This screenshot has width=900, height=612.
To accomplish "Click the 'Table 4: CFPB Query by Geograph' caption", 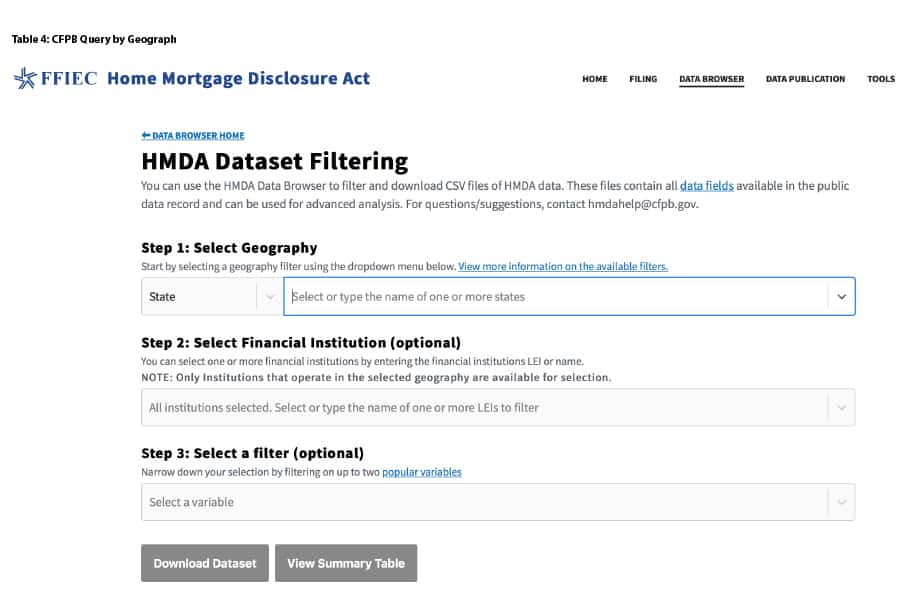I will point(94,39).
